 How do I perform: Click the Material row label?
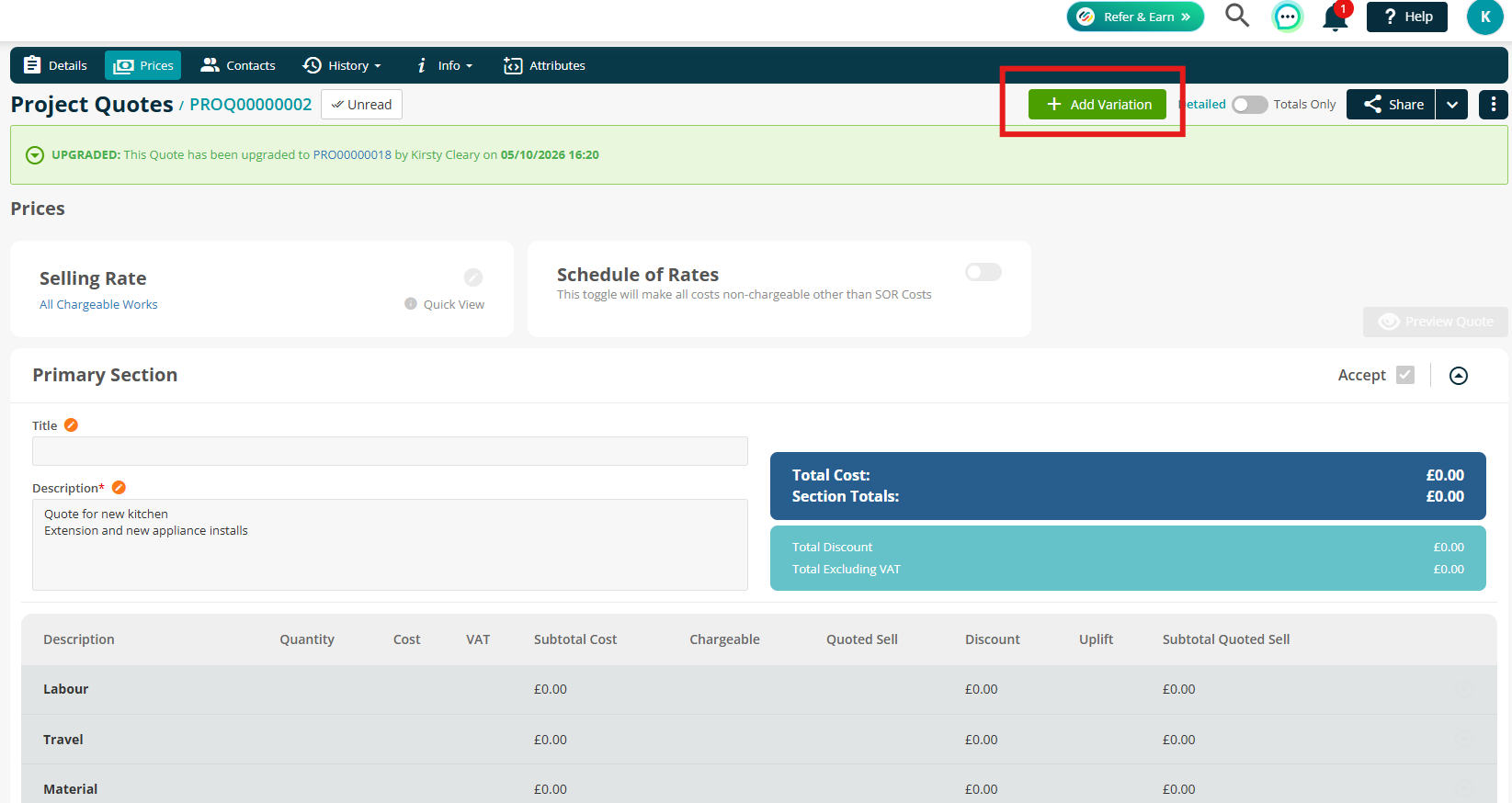pos(71,789)
